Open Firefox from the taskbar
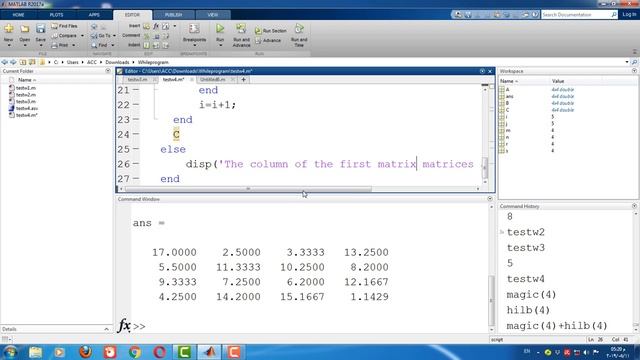Viewport: 640px width, 360px height. [85, 352]
